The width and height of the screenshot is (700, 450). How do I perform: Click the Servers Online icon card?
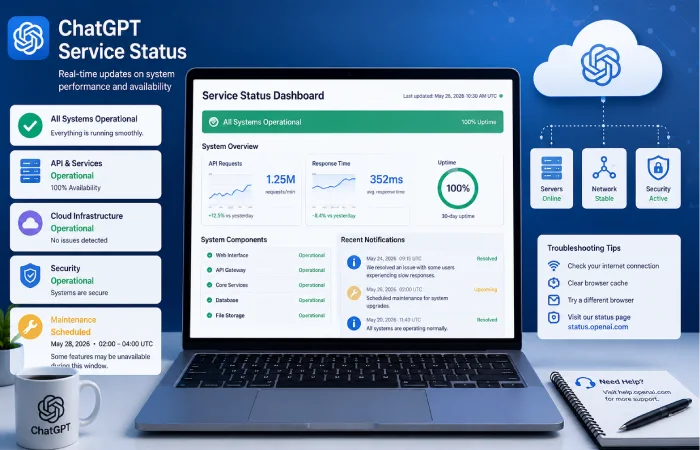tap(551, 179)
